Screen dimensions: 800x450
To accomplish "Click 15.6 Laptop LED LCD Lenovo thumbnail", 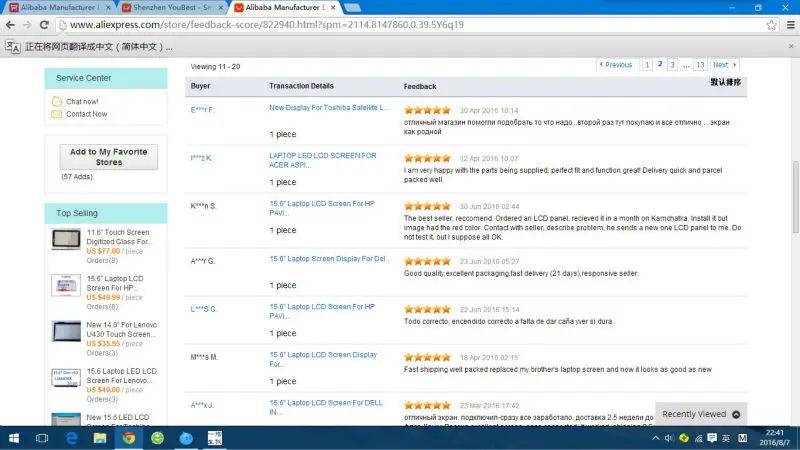I will [66, 378].
